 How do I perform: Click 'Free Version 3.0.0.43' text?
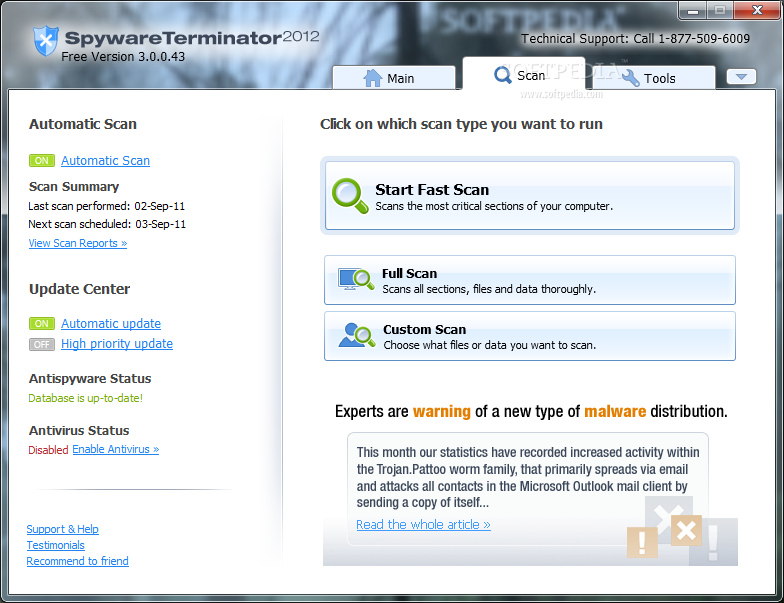click(x=123, y=56)
